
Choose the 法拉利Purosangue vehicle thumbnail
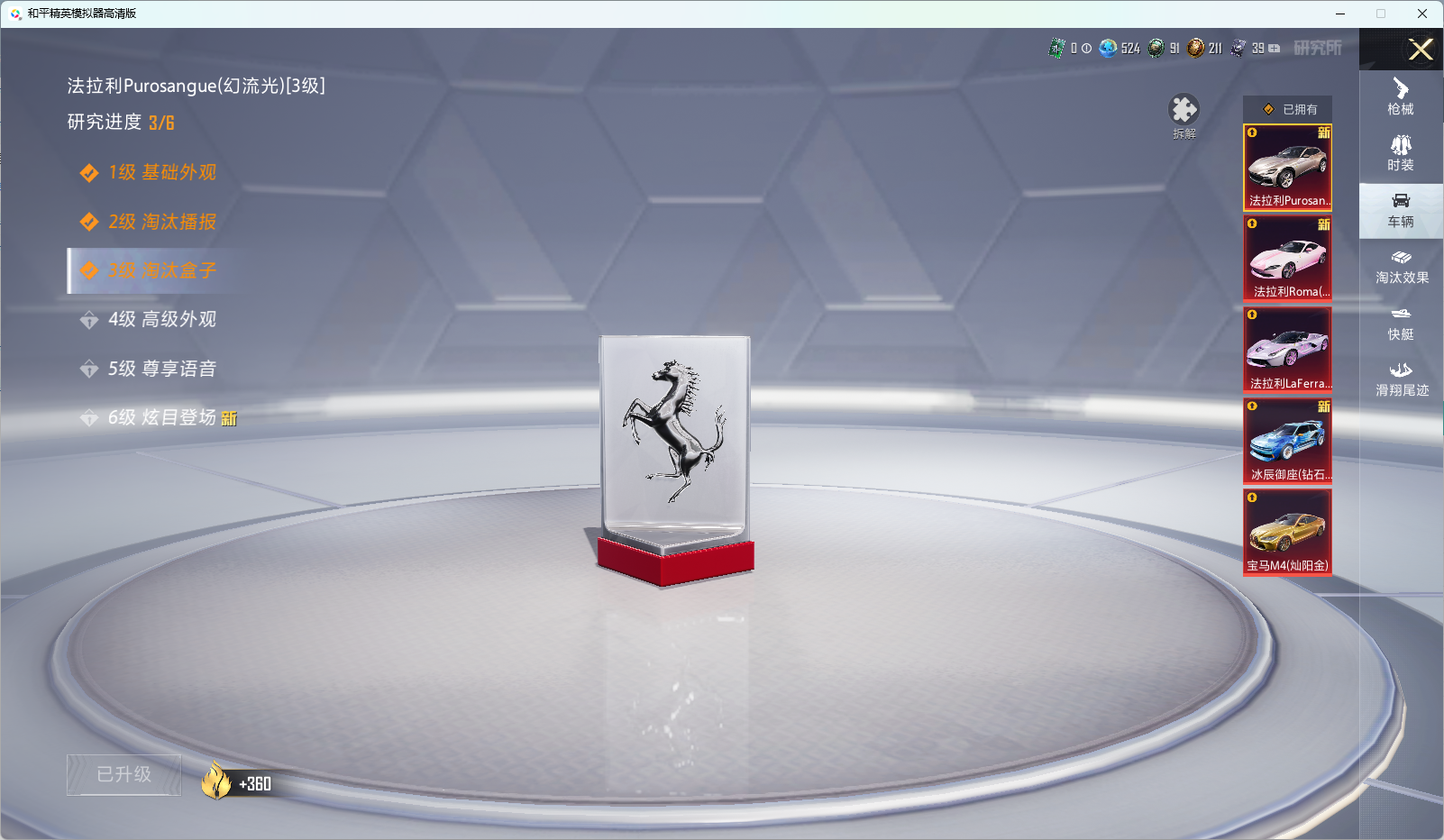[1287, 168]
